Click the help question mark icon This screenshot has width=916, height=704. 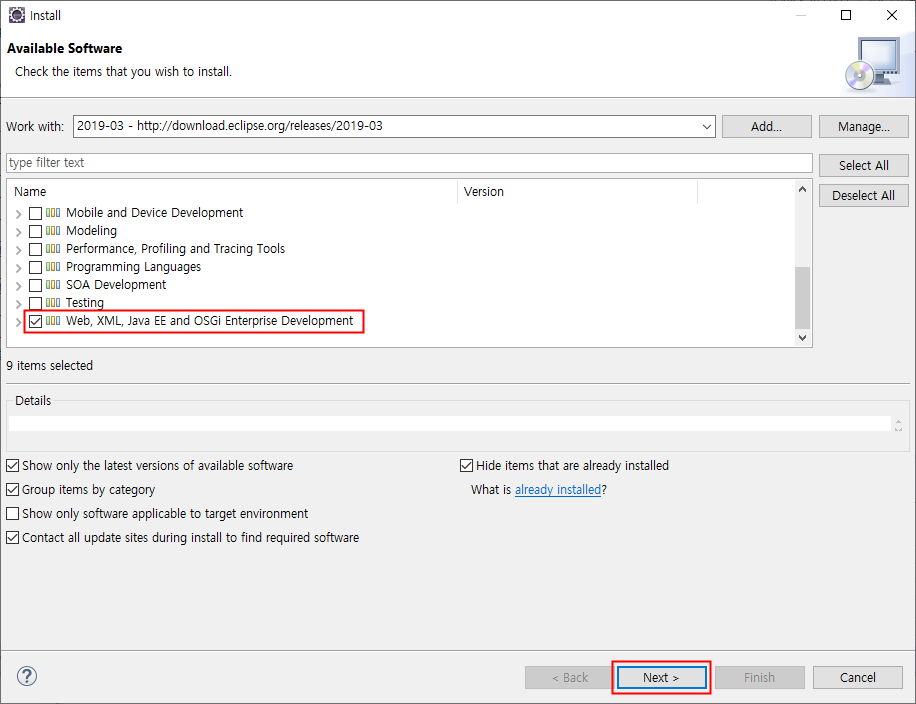point(27,676)
